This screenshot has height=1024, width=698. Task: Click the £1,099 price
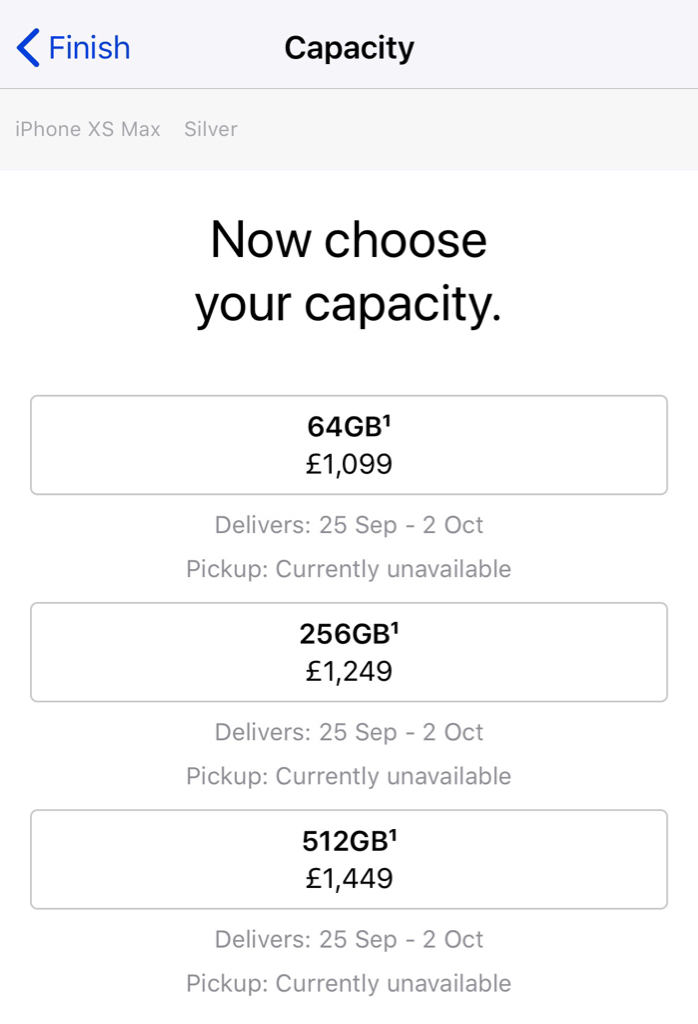[349, 464]
